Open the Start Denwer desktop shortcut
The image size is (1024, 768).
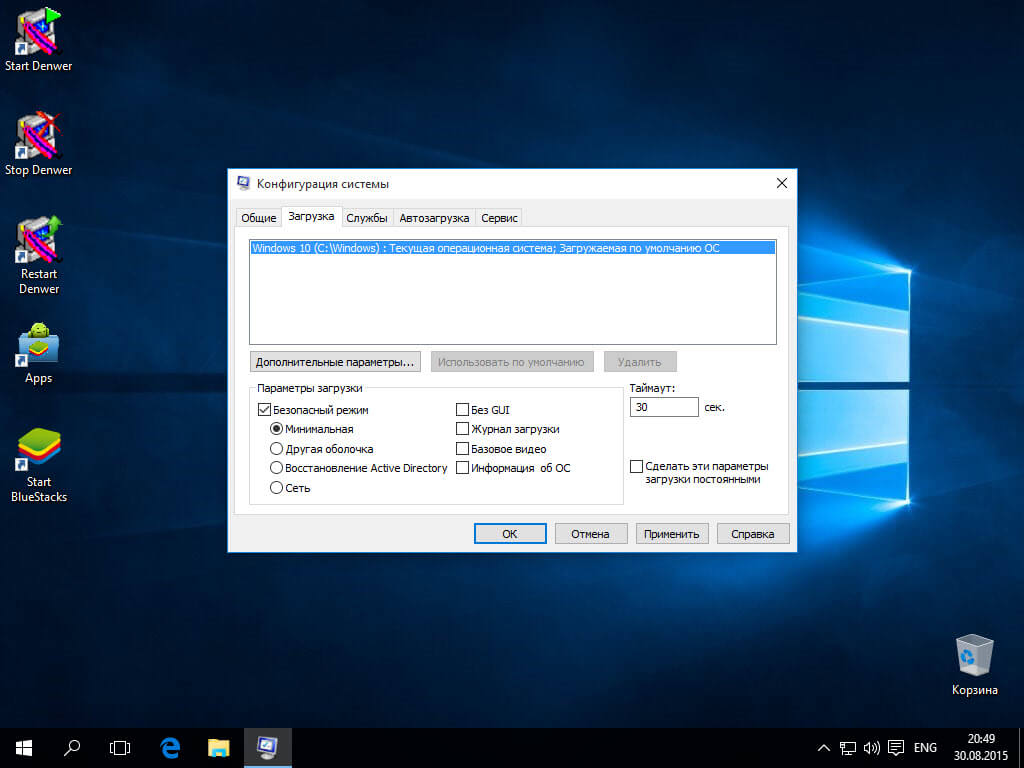click(x=39, y=39)
